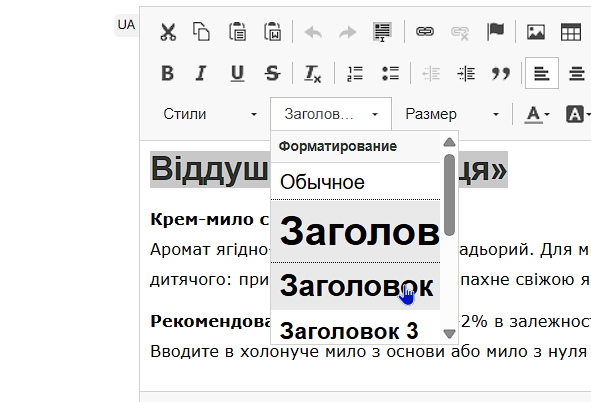Click the Undo arrow
Image resolution: width=591 pixels, height=402 pixels.
point(313,32)
